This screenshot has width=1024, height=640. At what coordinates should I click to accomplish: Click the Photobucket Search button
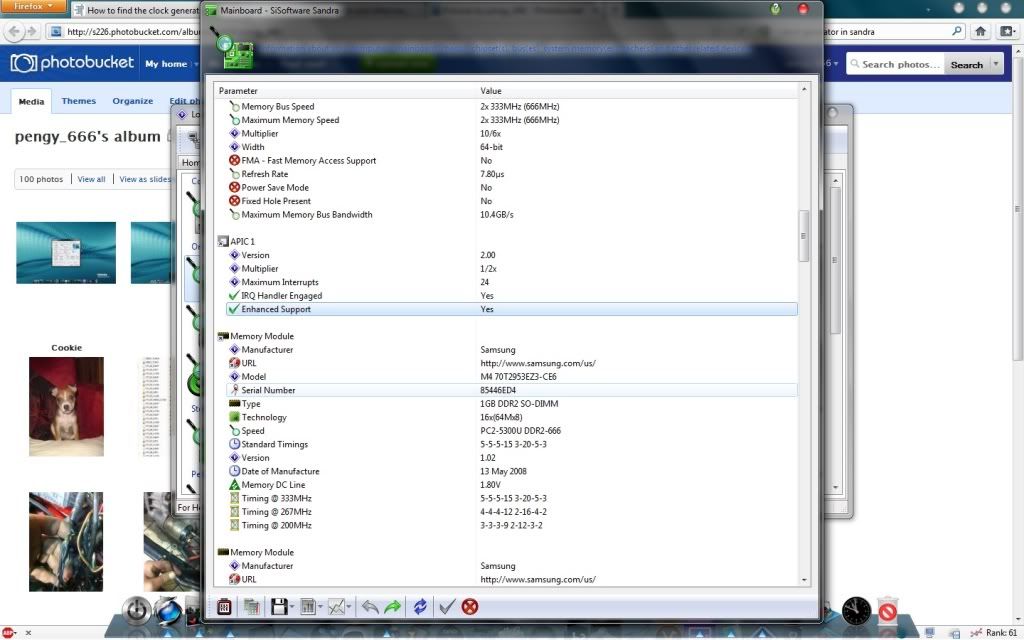click(x=966, y=64)
